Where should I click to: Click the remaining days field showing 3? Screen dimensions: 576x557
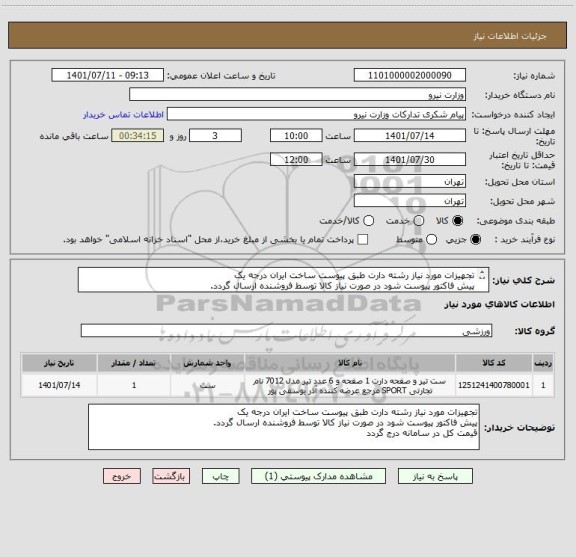point(215,136)
